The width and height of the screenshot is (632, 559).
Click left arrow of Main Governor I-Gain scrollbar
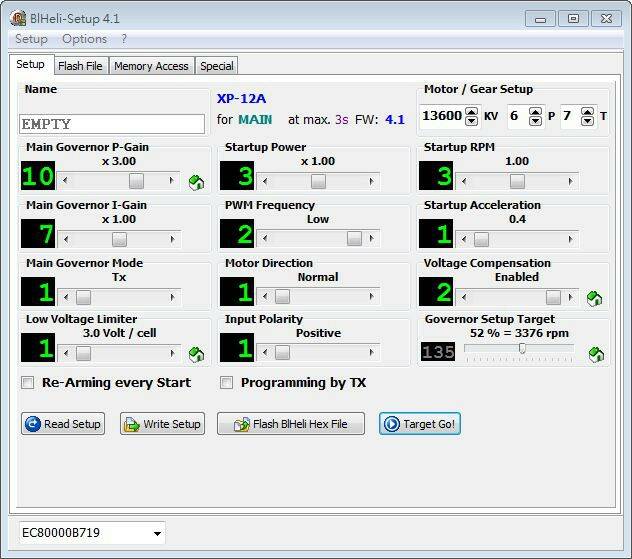(x=65, y=239)
